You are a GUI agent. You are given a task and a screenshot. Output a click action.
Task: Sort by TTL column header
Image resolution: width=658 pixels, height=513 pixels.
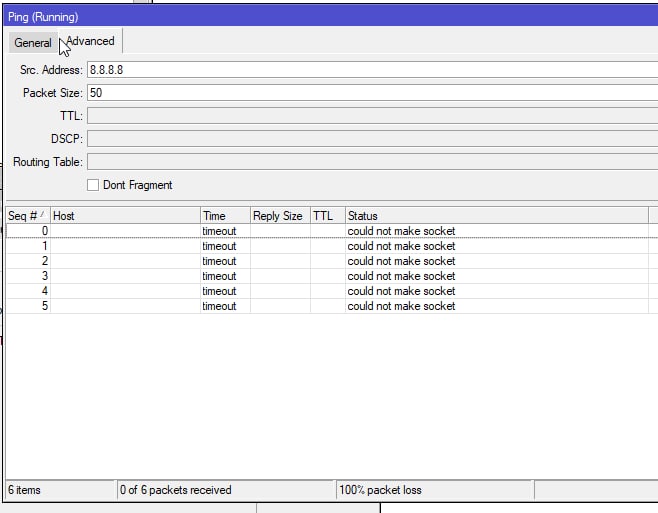click(x=328, y=216)
